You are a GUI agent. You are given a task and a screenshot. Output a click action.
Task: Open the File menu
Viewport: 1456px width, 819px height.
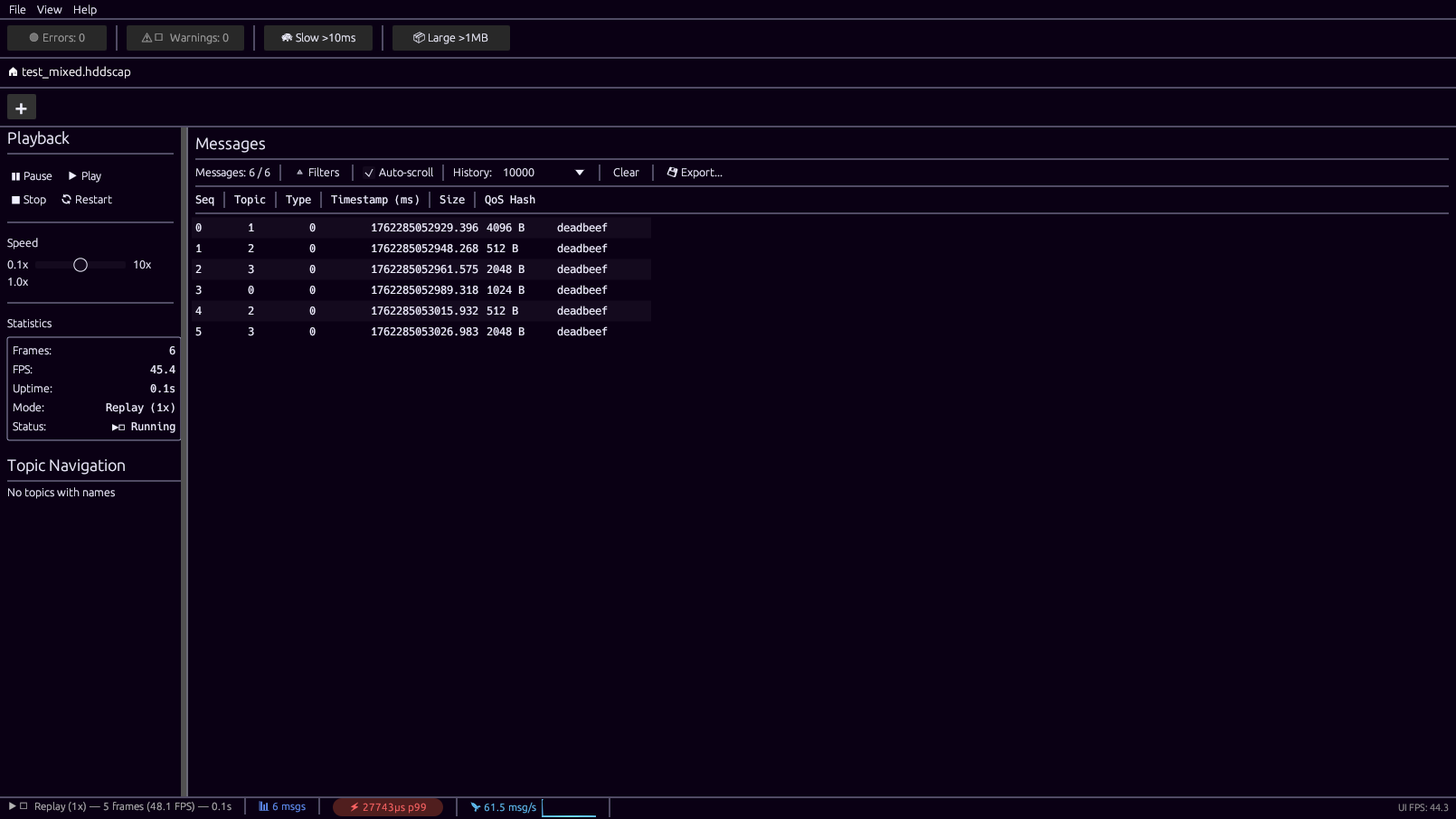point(16,9)
